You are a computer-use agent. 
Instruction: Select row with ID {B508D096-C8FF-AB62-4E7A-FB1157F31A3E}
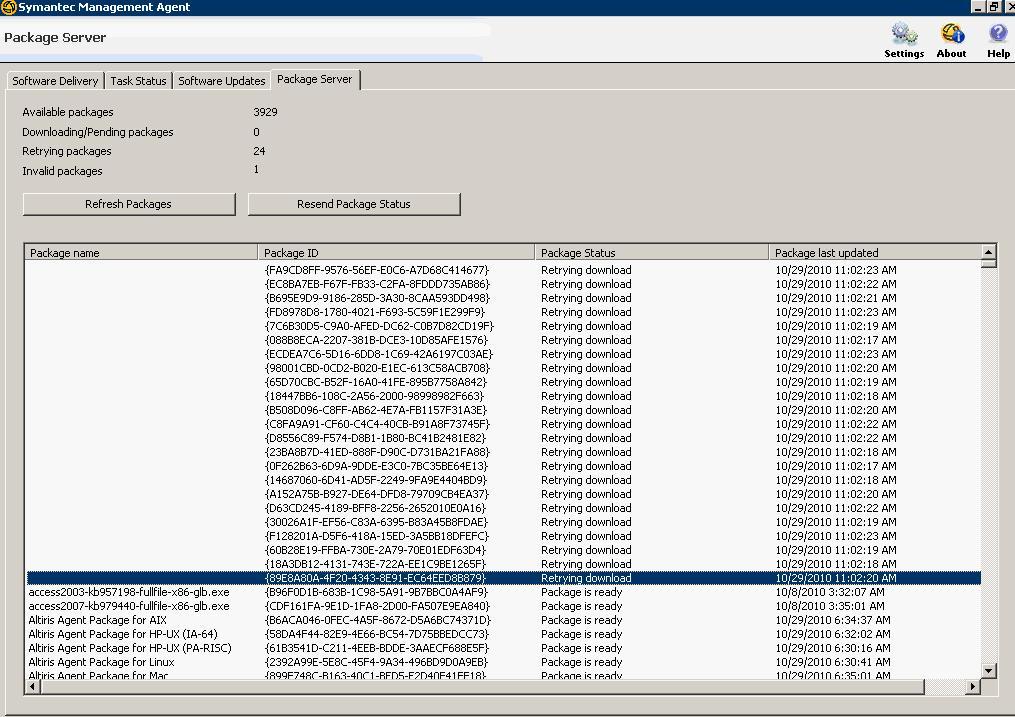click(503, 410)
